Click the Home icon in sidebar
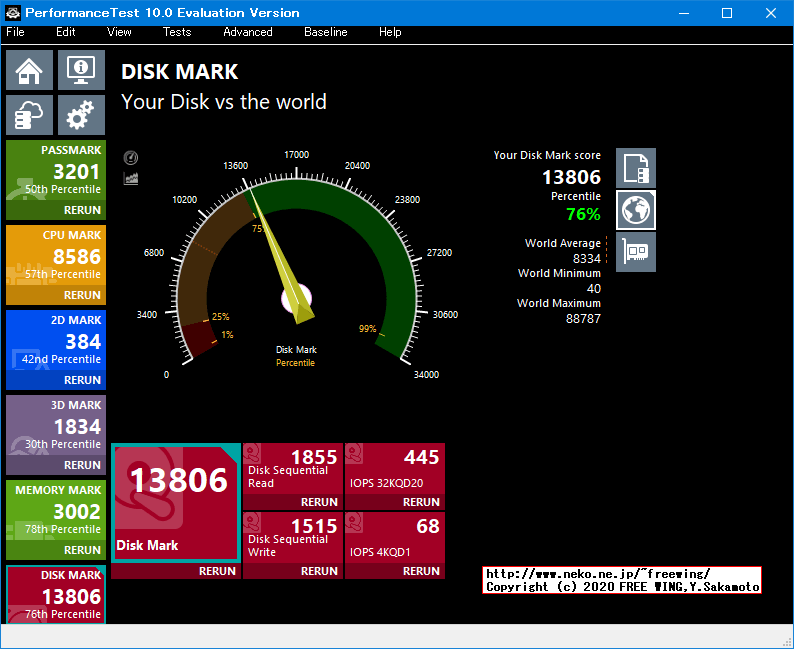This screenshot has height=649, width=794. 30,71
